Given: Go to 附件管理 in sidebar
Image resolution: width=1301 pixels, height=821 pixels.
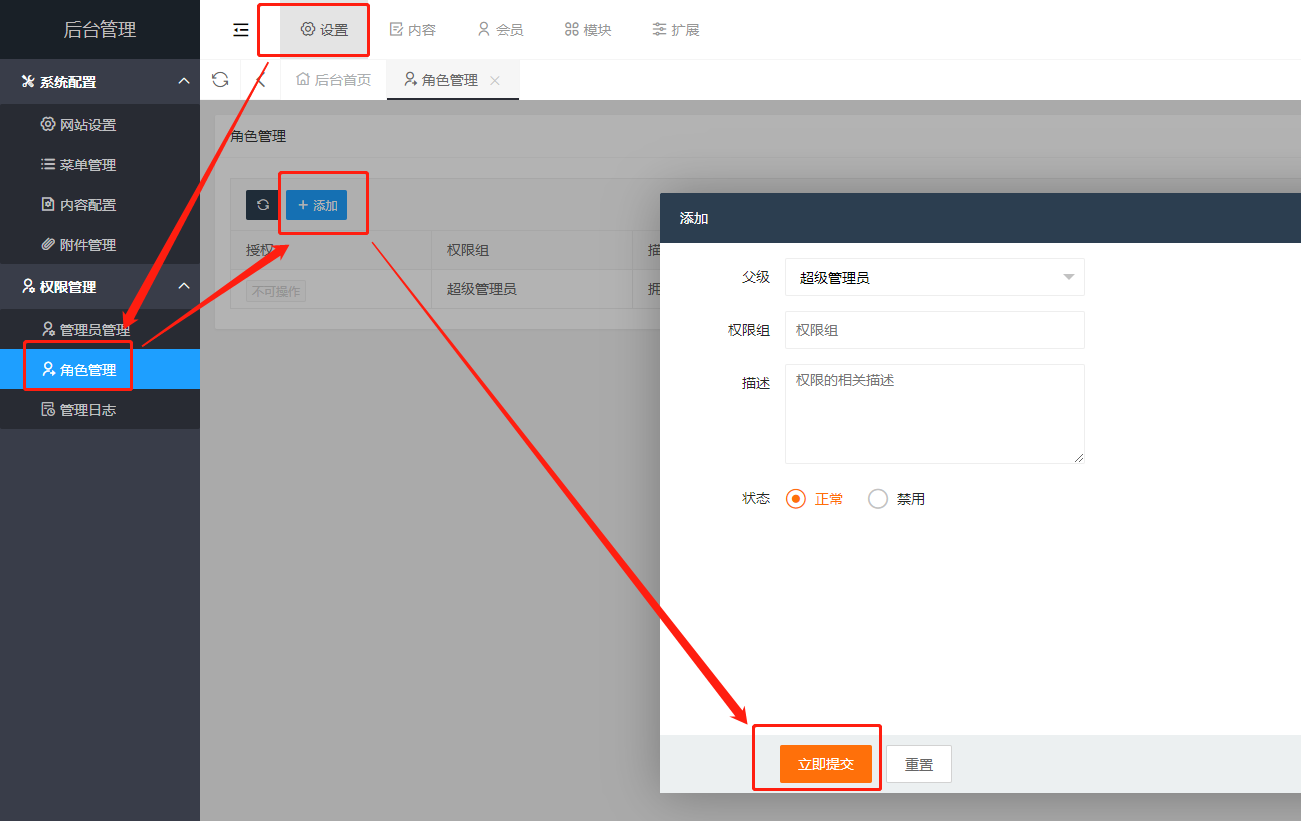Looking at the screenshot, I should pyautogui.click(x=88, y=245).
